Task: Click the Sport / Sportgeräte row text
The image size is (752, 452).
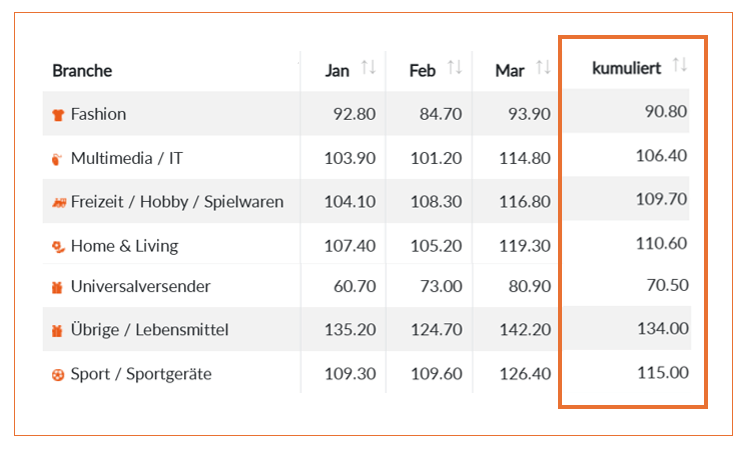Action: coord(141,374)
